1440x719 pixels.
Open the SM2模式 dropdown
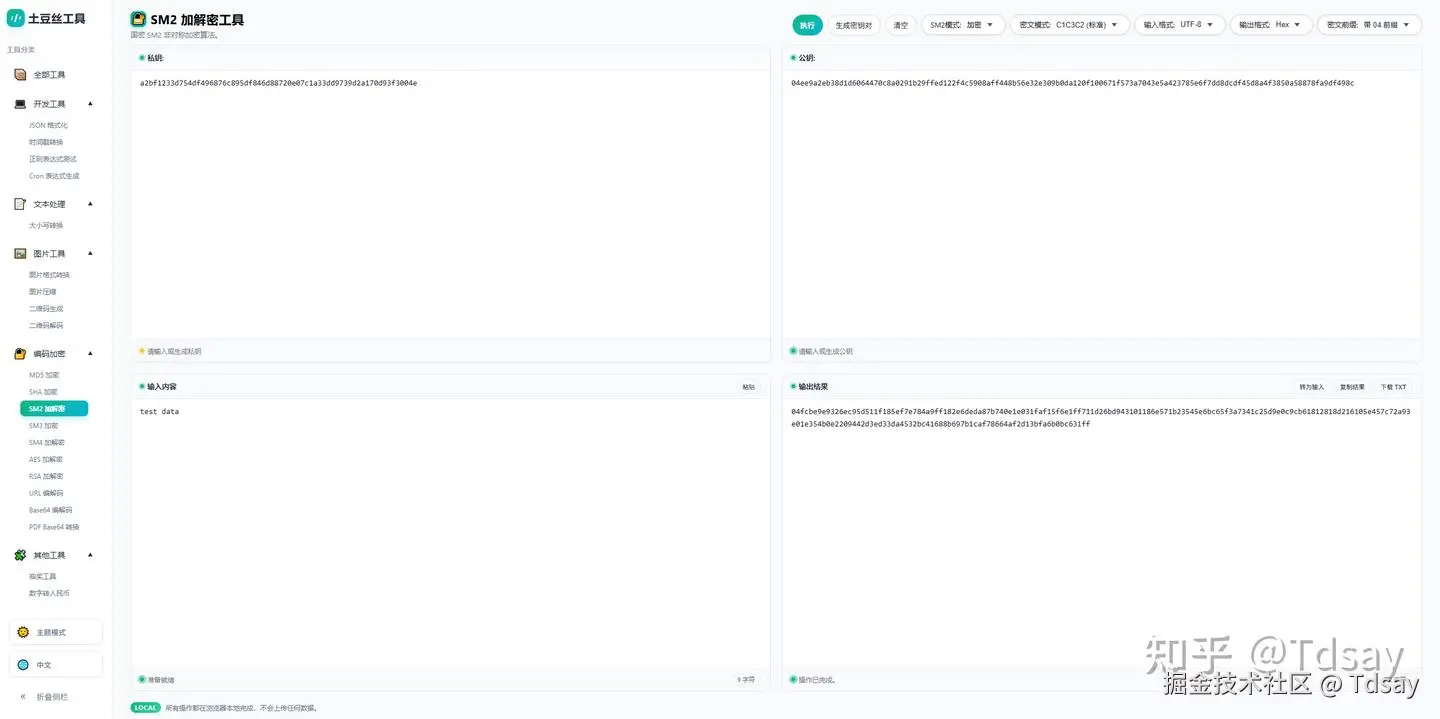click(962, 25)
